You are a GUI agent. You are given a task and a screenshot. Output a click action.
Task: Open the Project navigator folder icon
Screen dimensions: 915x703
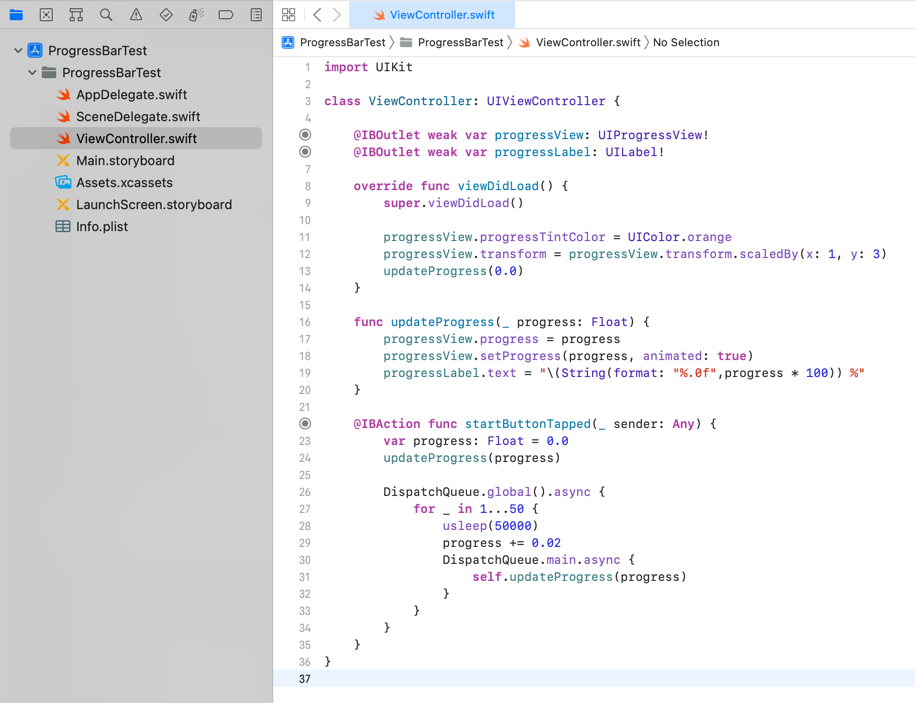tap(16, 15)
